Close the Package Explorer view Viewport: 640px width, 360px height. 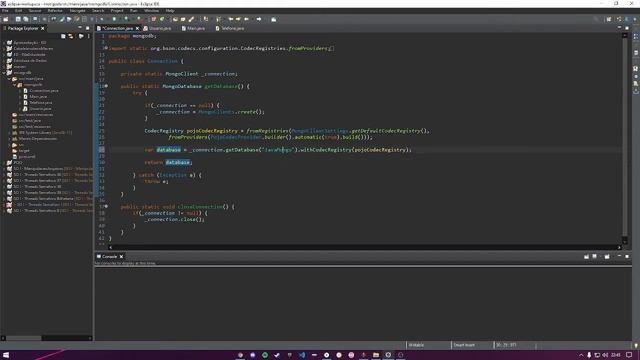(42, 28)
